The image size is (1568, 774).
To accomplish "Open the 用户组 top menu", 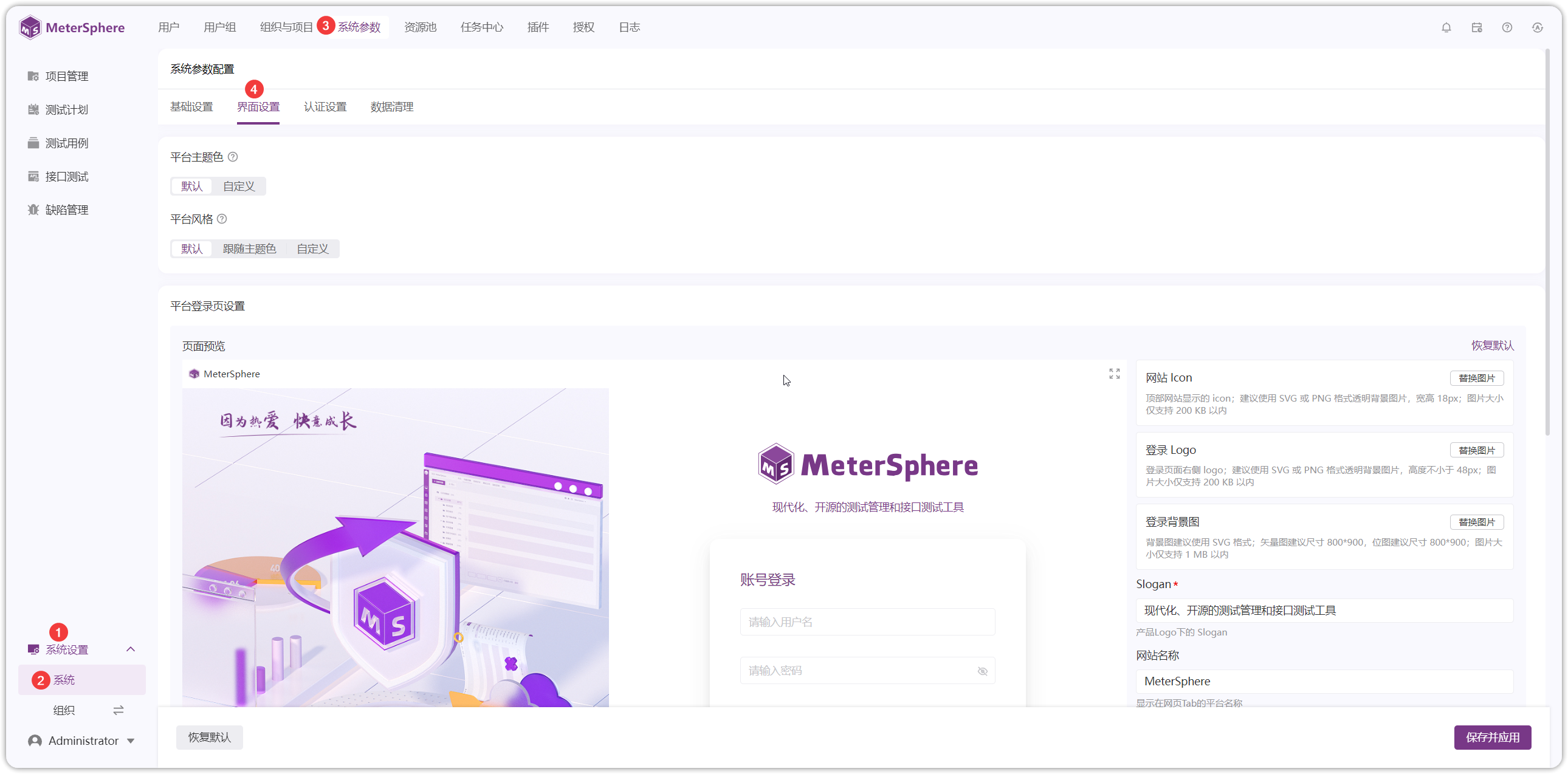I will [x=220, y=27].
